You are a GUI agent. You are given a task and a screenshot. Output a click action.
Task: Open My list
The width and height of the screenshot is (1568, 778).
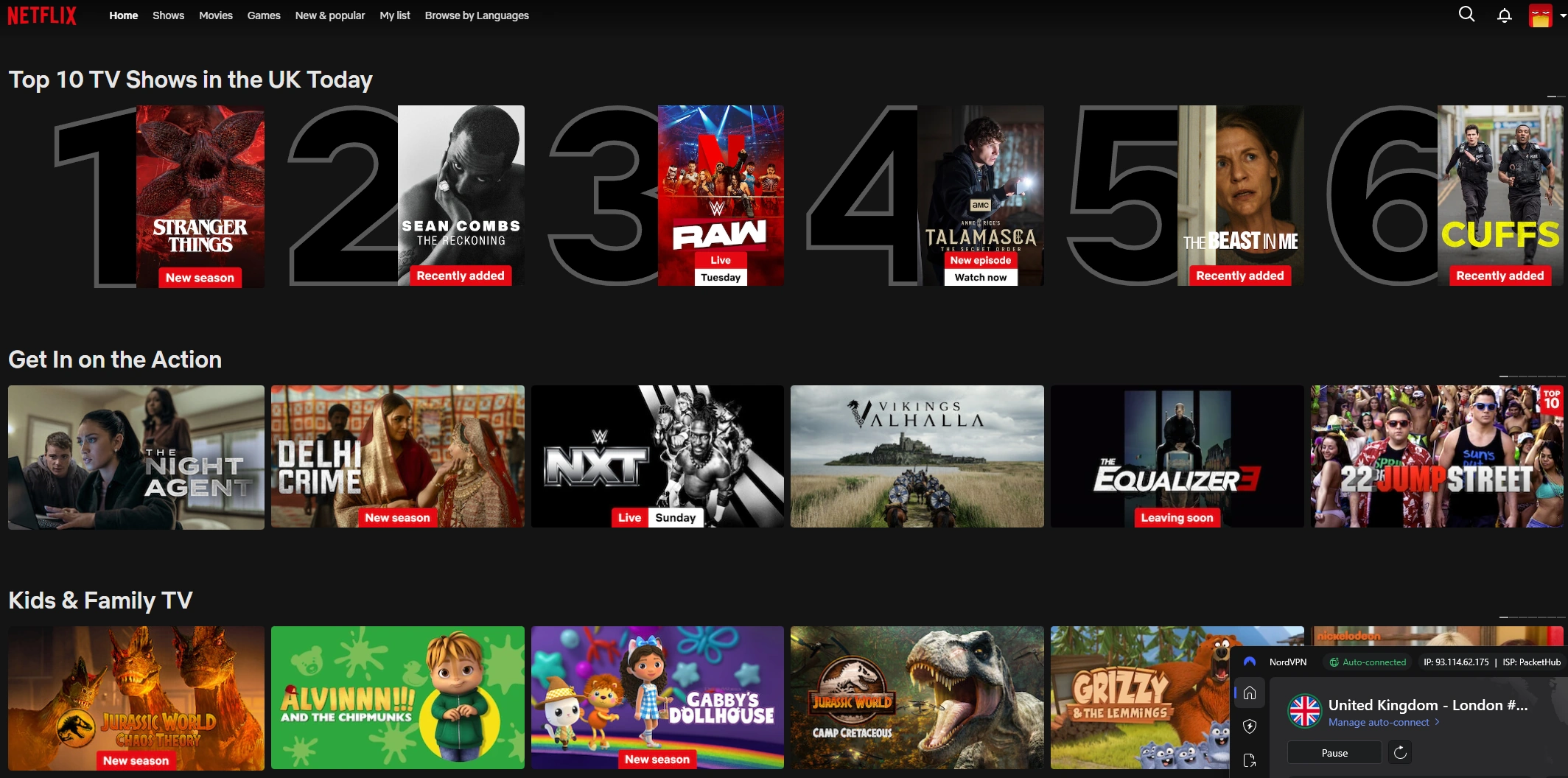click(395, 15)
